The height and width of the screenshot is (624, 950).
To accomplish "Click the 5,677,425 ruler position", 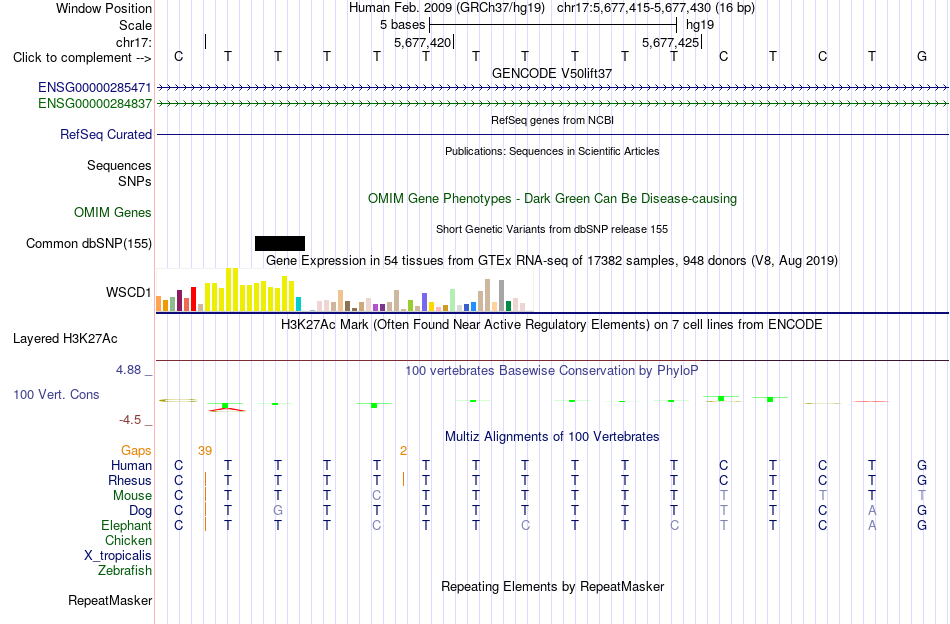I will tap(671, 42).
